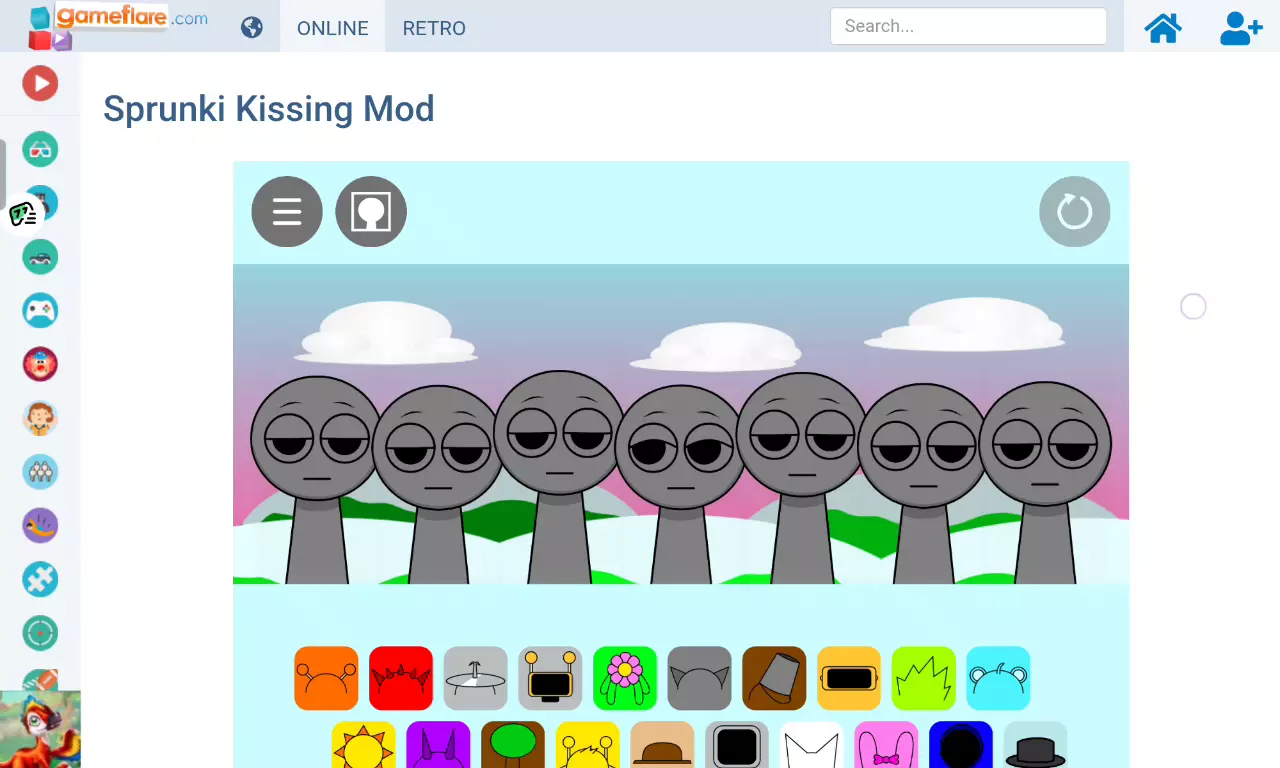Open the red play button sidebar category
Viewport: 1280px width, 768px height.
[40, 83]
